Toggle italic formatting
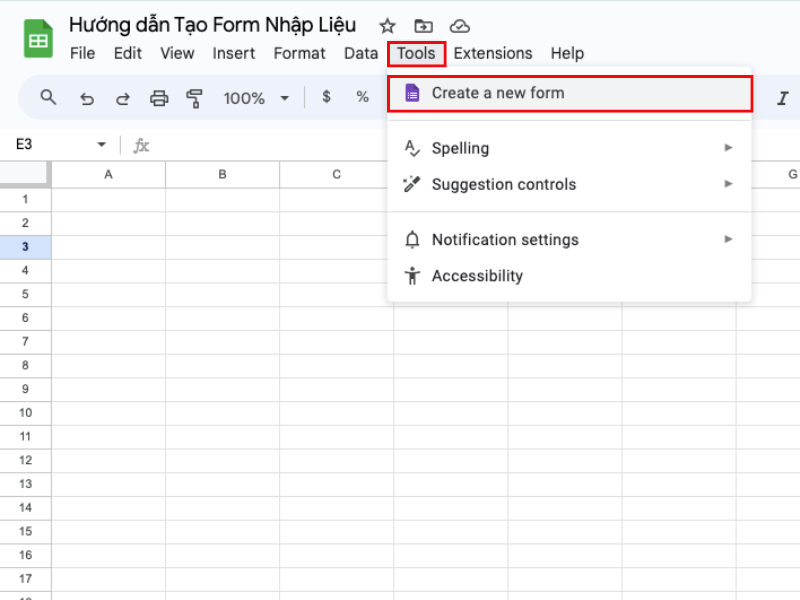The height and width of the screenshot is (600, 800). pos(782,98)
